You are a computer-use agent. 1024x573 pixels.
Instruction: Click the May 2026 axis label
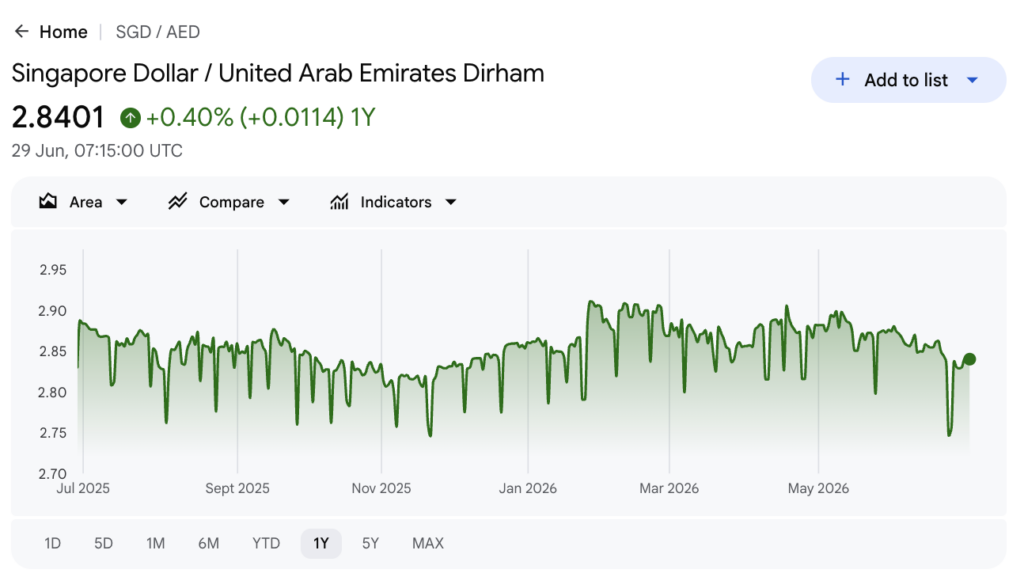click(818, 489)
